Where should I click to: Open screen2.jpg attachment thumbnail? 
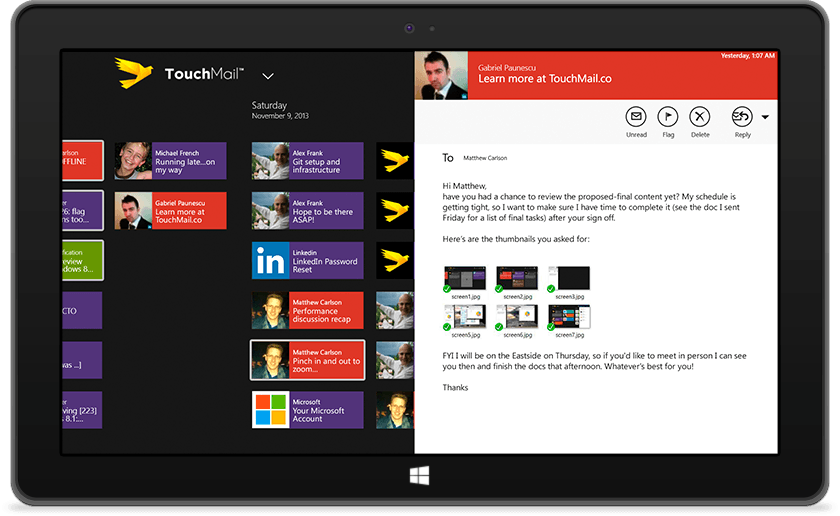click(517, 278)
